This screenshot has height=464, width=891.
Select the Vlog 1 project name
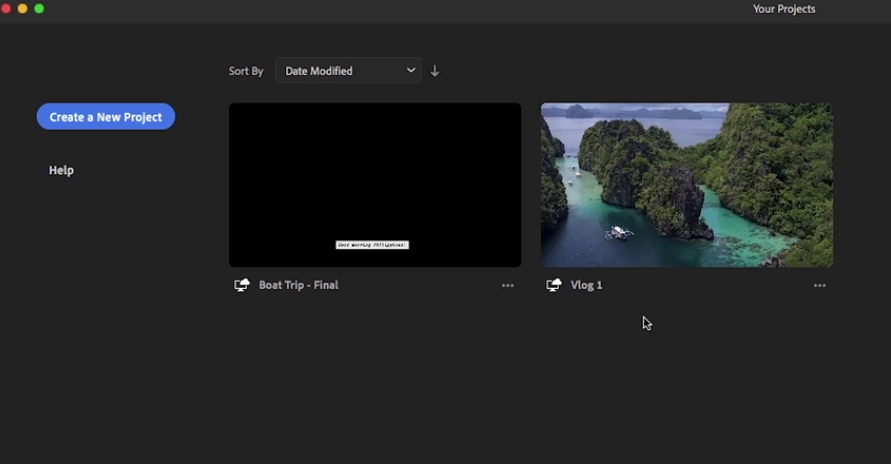(x=586, y=285)
